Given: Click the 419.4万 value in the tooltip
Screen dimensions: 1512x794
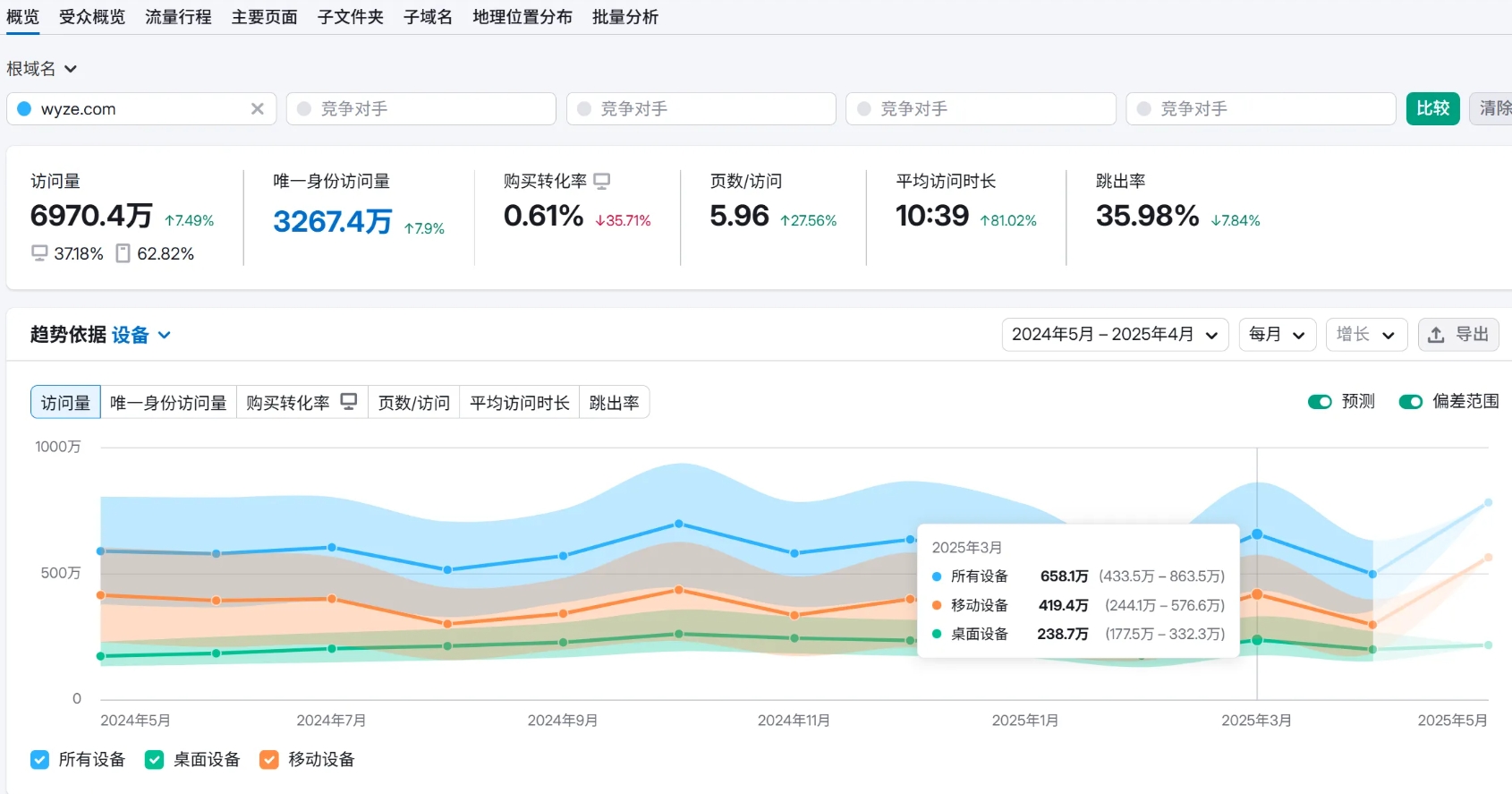Looking at the screenshot, I should pyautogui.click(x=1063, y=605).
